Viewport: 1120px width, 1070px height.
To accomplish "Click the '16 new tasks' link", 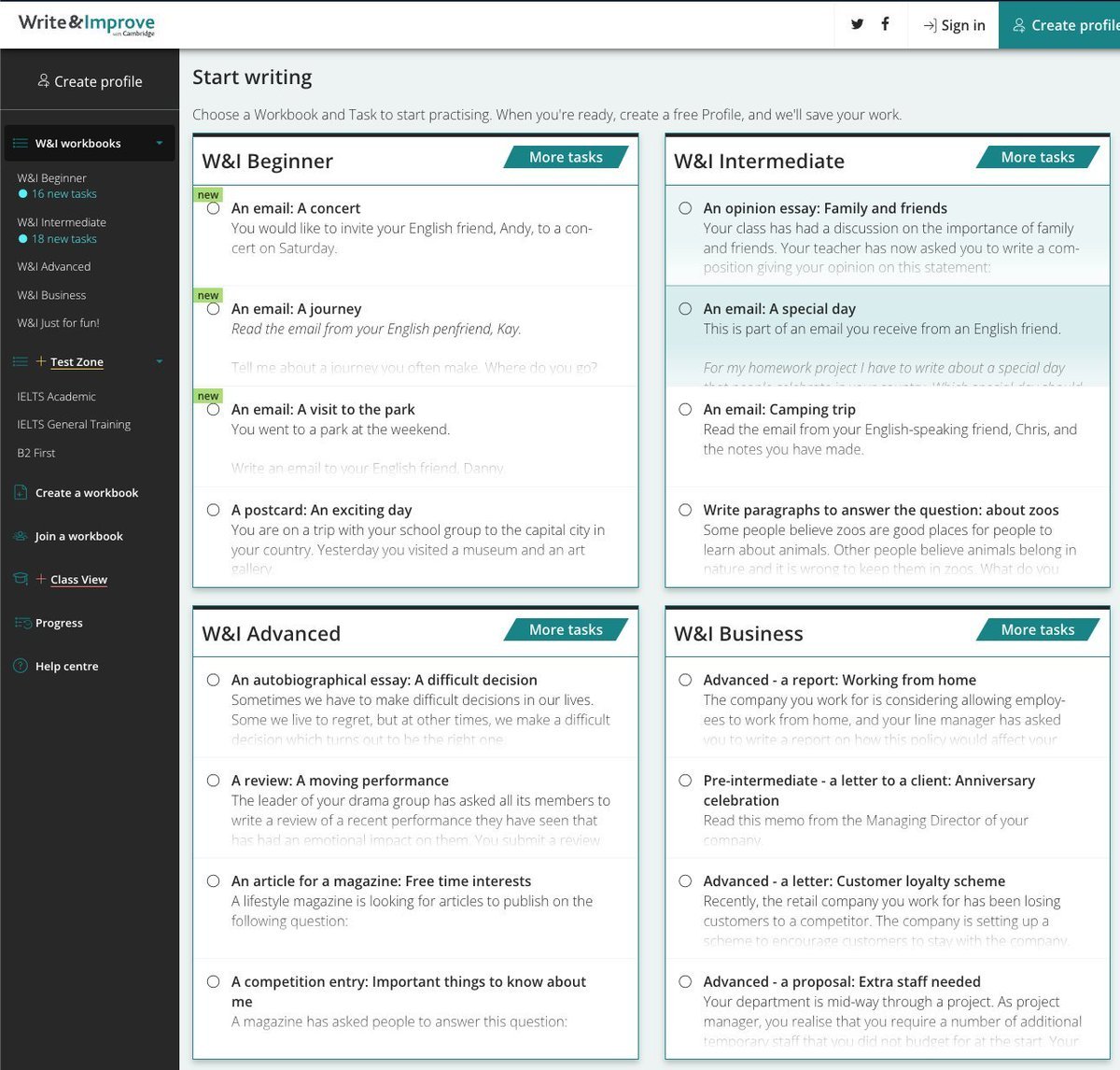I will [x=64, y=193].
